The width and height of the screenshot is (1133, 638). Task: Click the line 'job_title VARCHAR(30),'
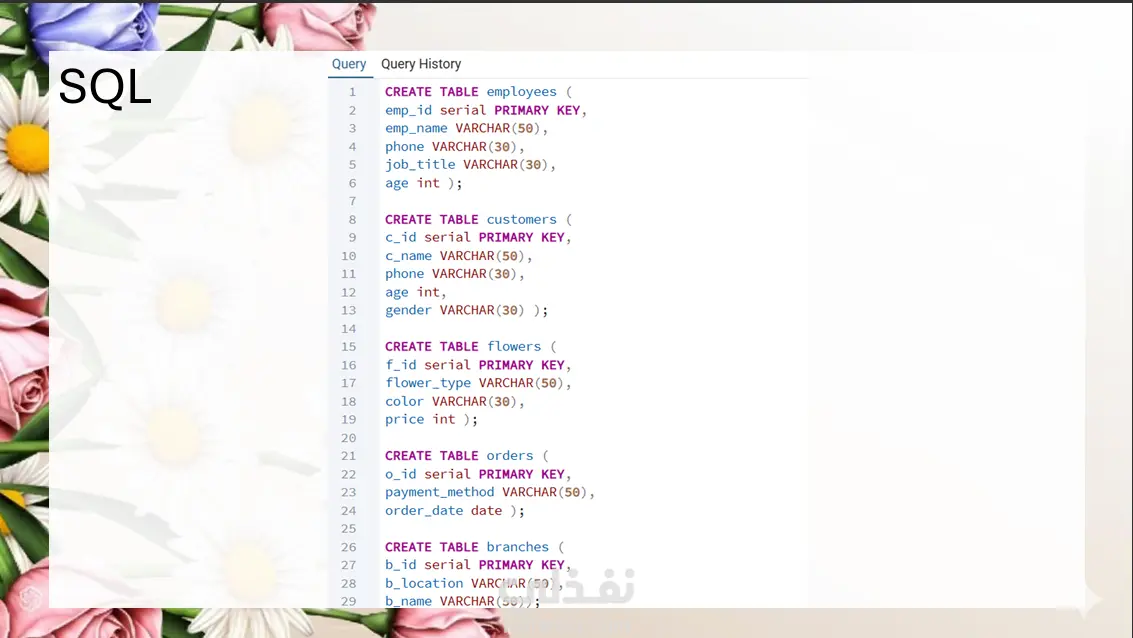(x=470, y=165)
